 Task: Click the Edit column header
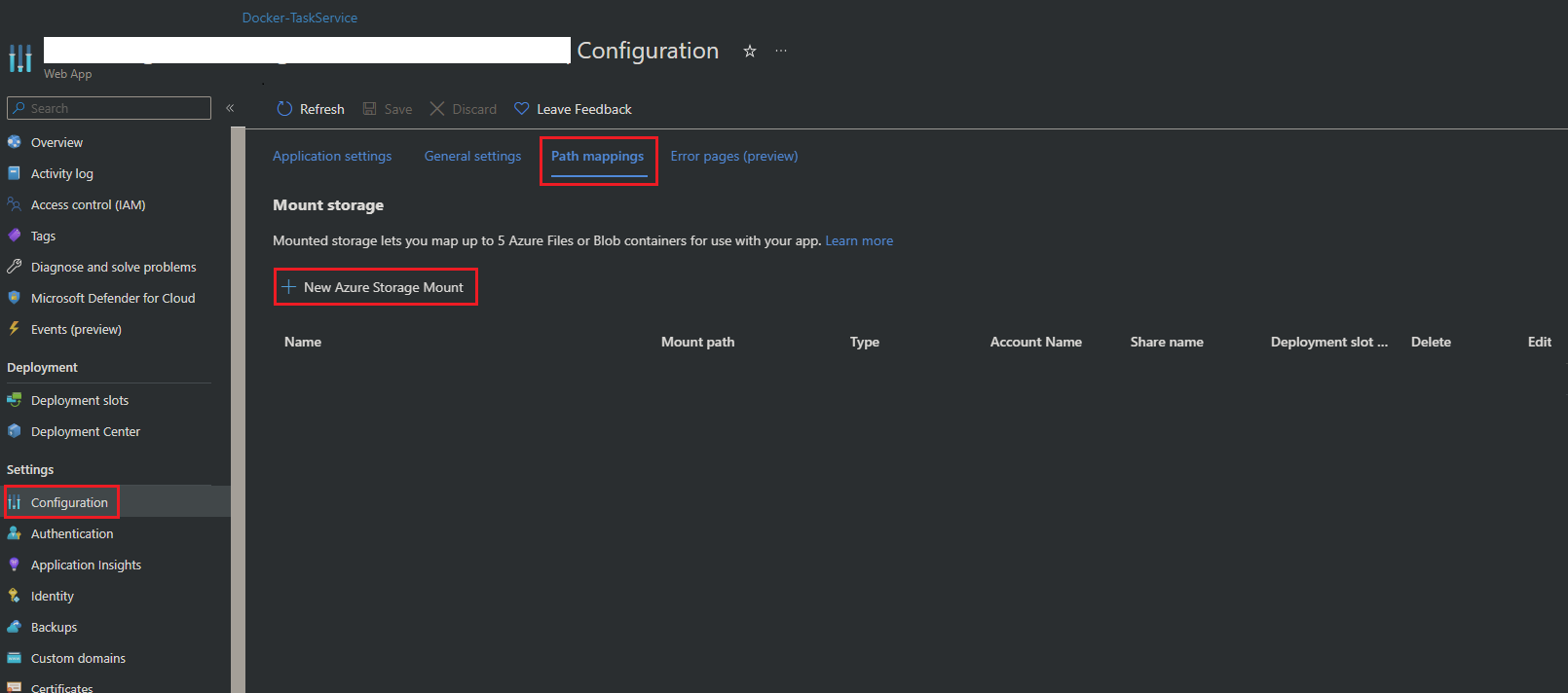1540,342
